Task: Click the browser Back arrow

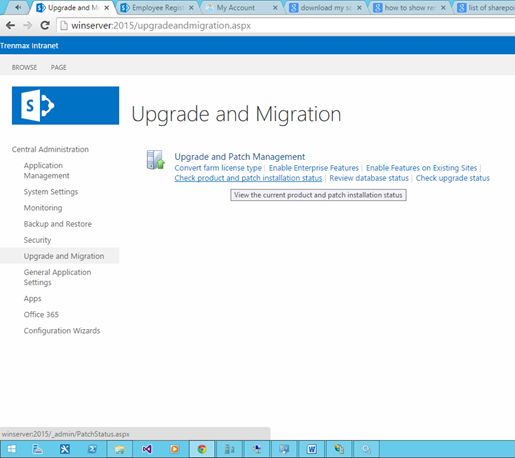Action: tap(10, 25)
